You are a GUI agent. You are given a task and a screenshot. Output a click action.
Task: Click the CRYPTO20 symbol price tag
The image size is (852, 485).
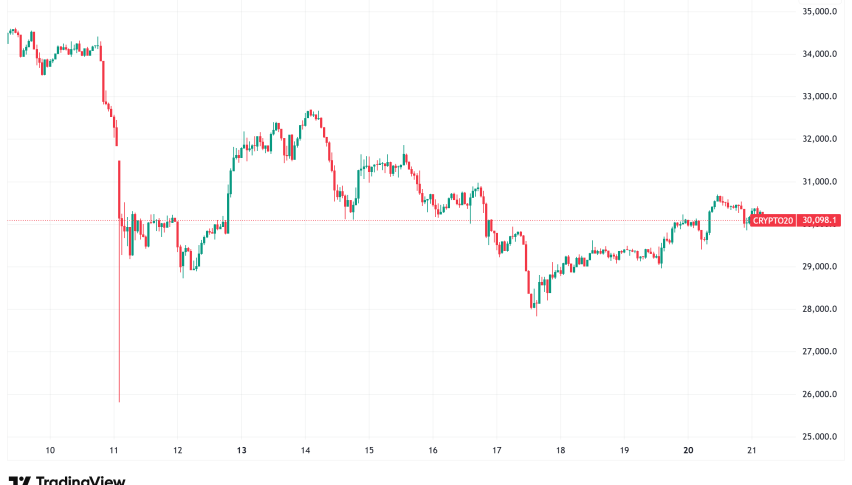click(x=772, y=220)
